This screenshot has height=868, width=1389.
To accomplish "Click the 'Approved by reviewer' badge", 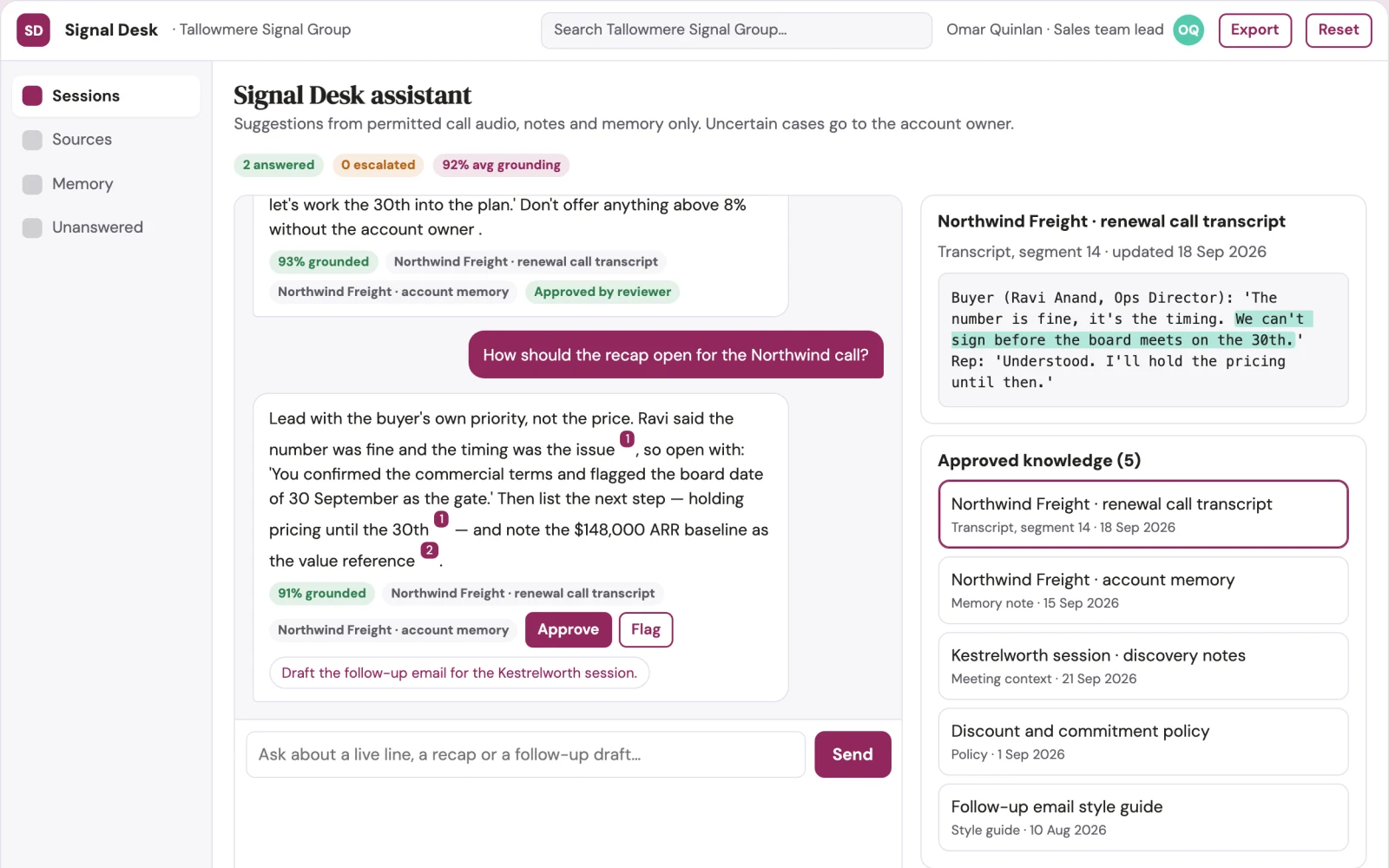I will click(602, 293).
